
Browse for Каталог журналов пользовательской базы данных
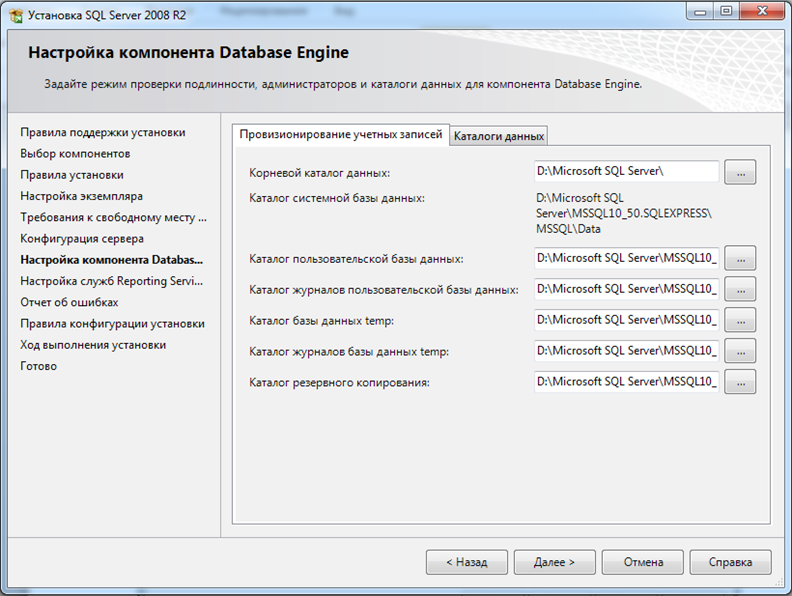tap(740, 289)
